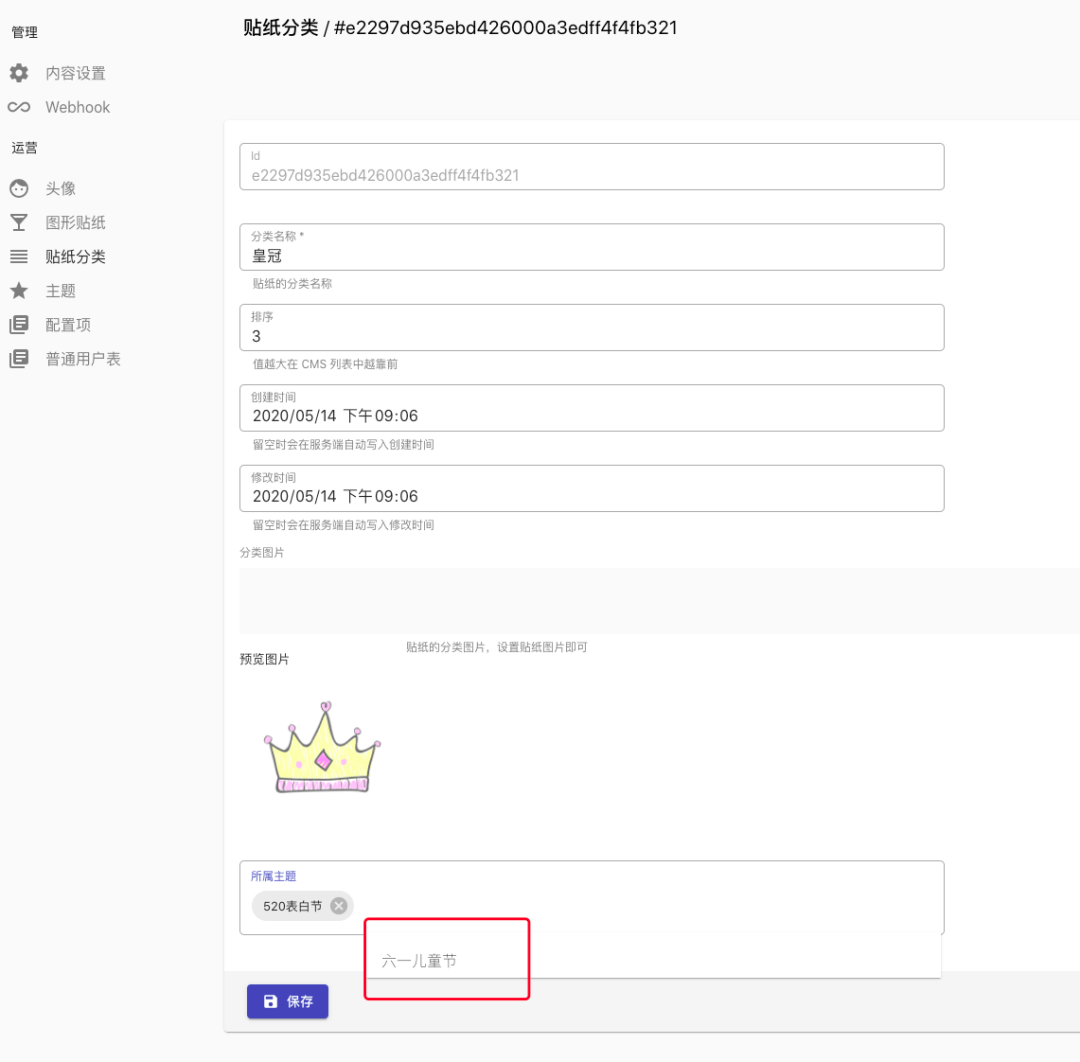Click the 排序 field with value 3
Image resolution: width=1080 pixels, height=1062 pixels.
592,327
